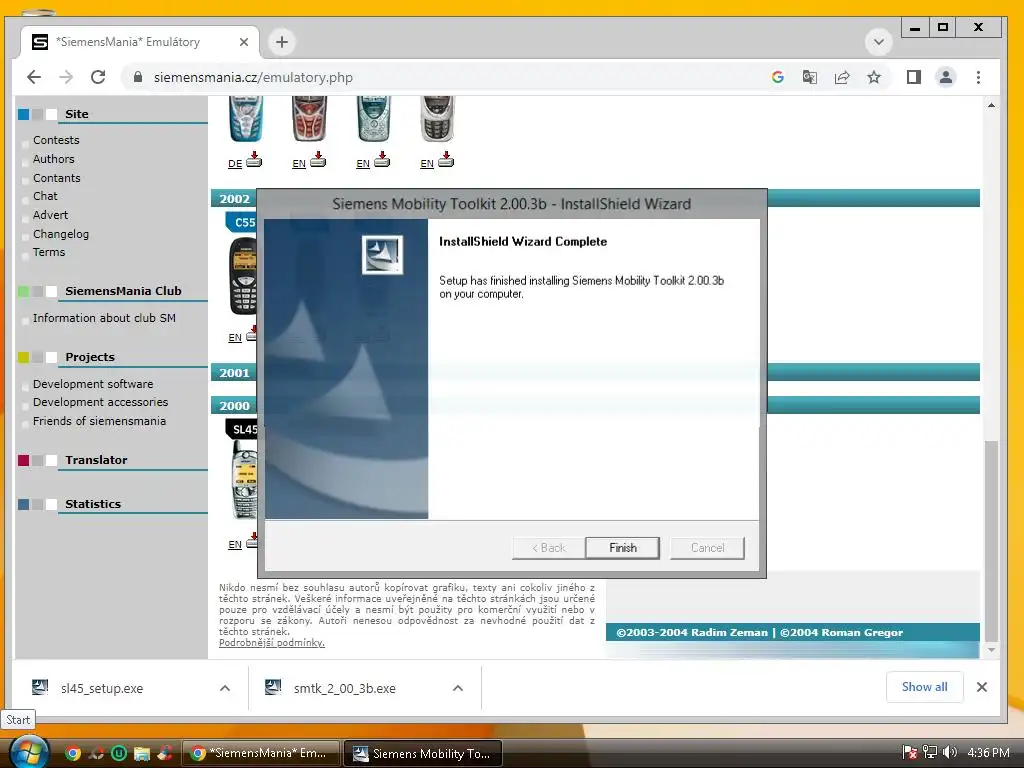The height and width of the screenshot is (768, 1024).
Task: Open Friends of siemensmania link
Action: pyautogui.click(x=99, y=421)
